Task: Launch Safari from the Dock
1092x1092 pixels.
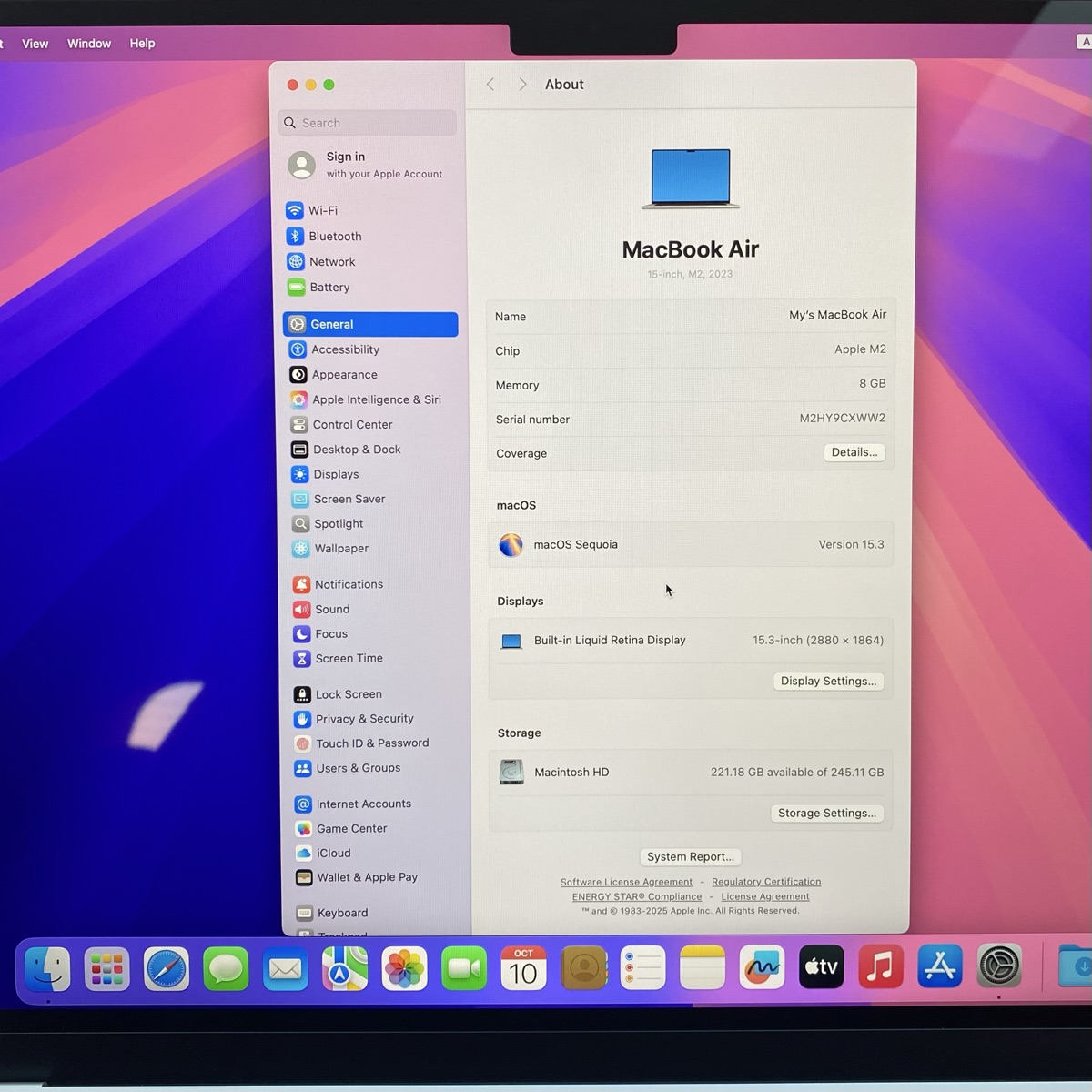Action: tap(167, 969)
